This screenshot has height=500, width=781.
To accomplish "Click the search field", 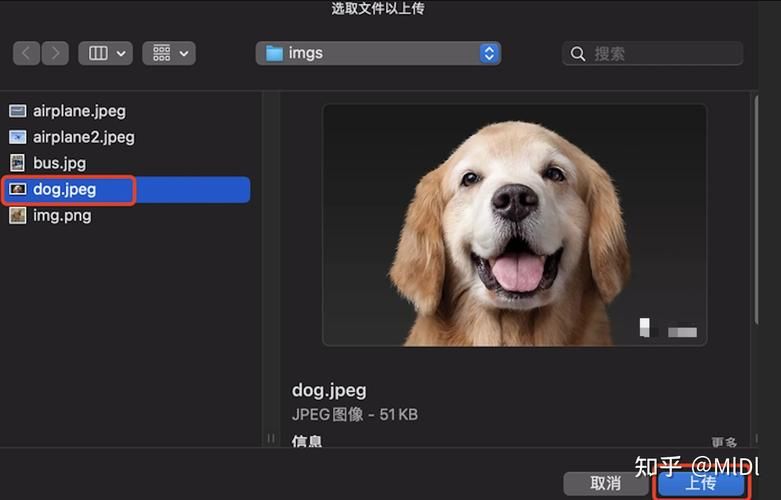I will [x=652, y=54].
